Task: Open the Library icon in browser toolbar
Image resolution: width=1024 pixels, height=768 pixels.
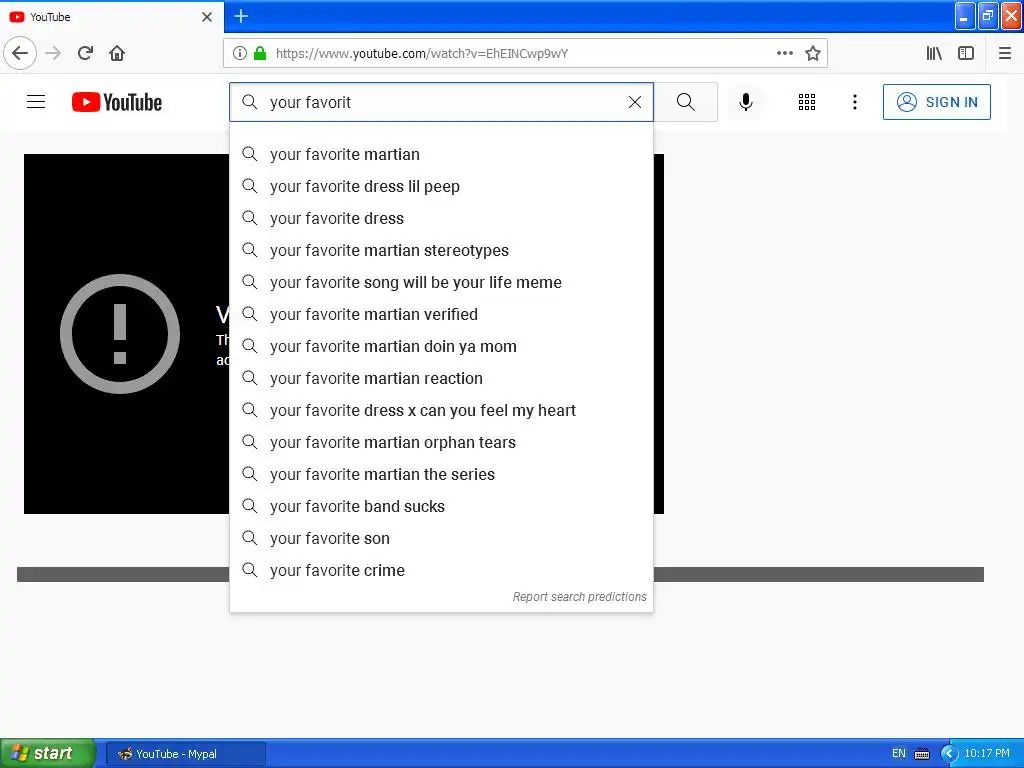Action: [x=934, y=53]
